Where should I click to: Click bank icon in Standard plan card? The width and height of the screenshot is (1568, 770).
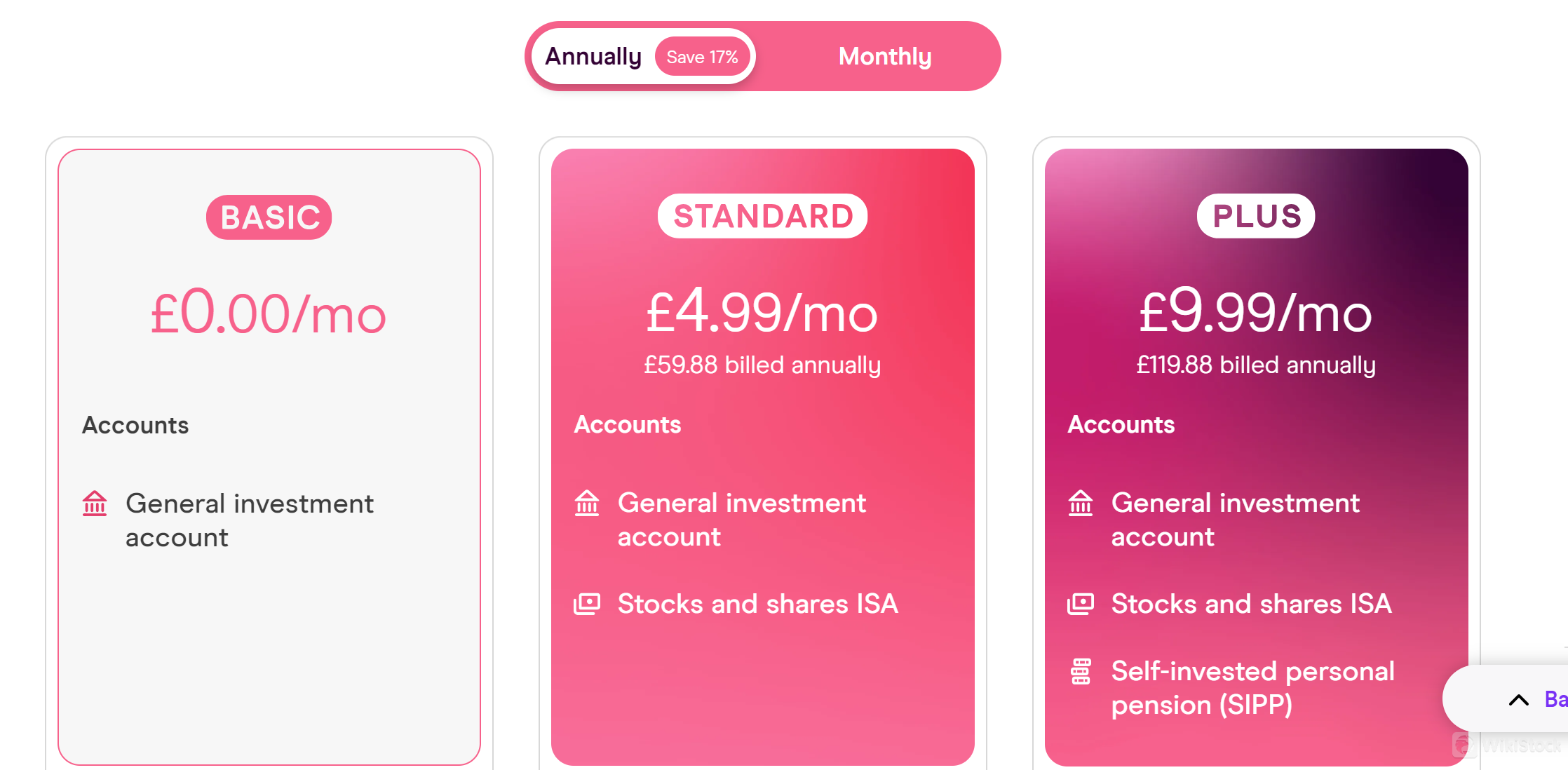(x=587, y=503)
